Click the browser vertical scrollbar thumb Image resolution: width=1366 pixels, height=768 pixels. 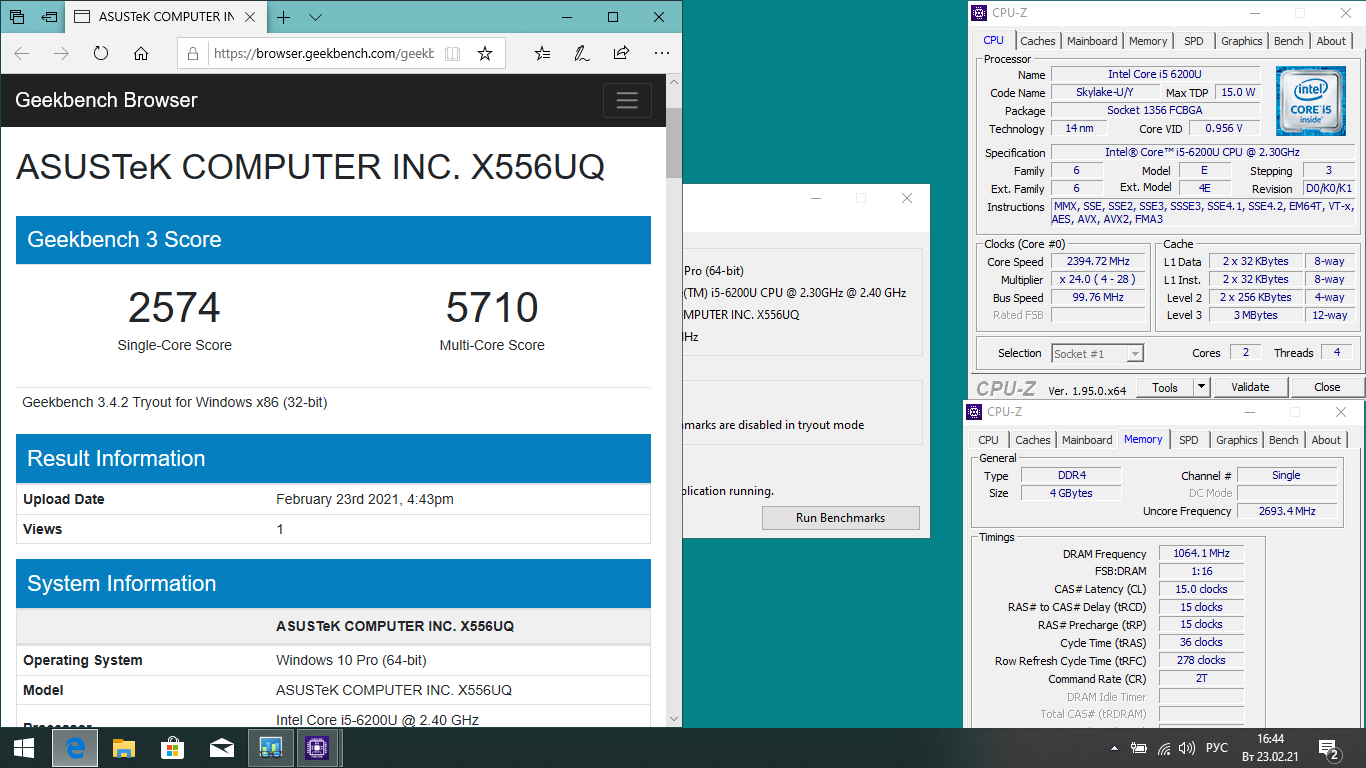pyautogui.click(x=673, y=143)
